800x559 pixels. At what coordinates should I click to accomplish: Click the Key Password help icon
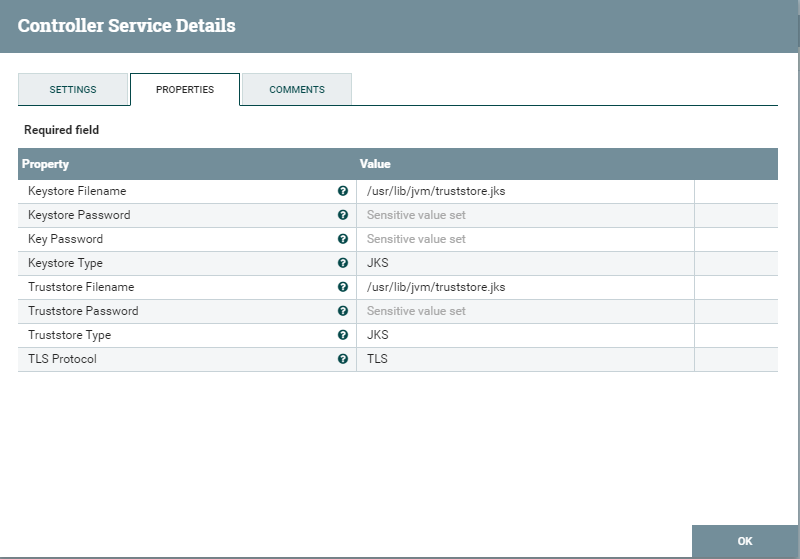343,239
